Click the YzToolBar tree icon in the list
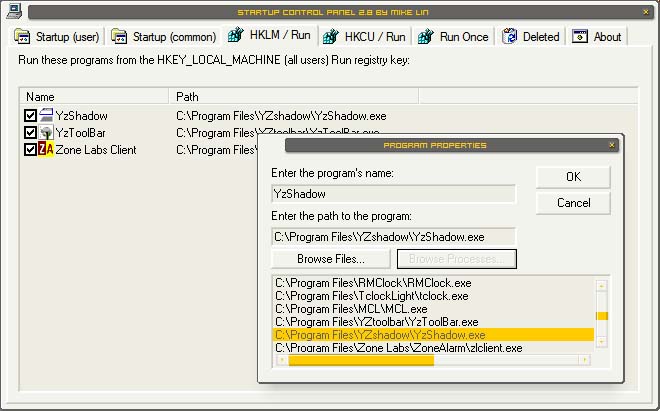Viewport: 660px width, 411px height. 46,133
